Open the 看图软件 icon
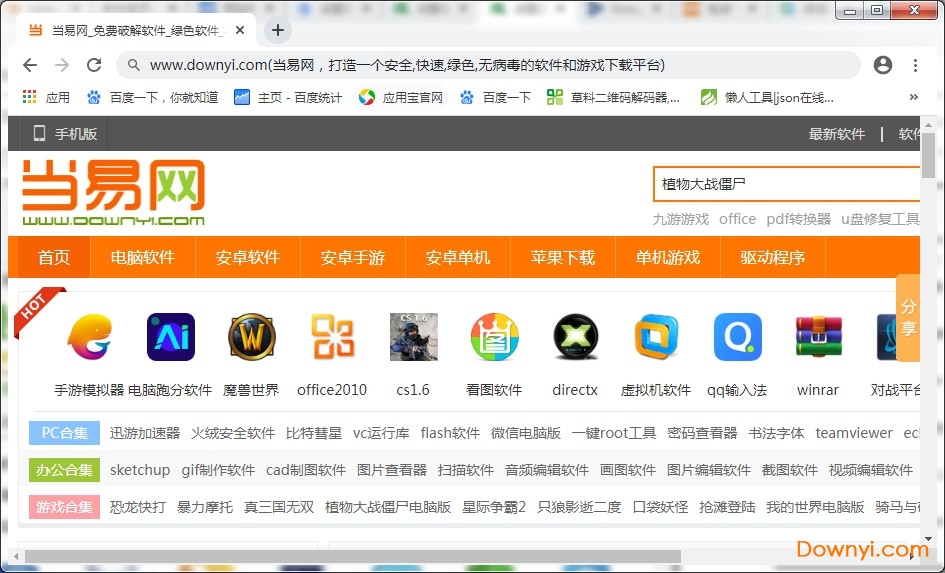 [x=494, y=337]
